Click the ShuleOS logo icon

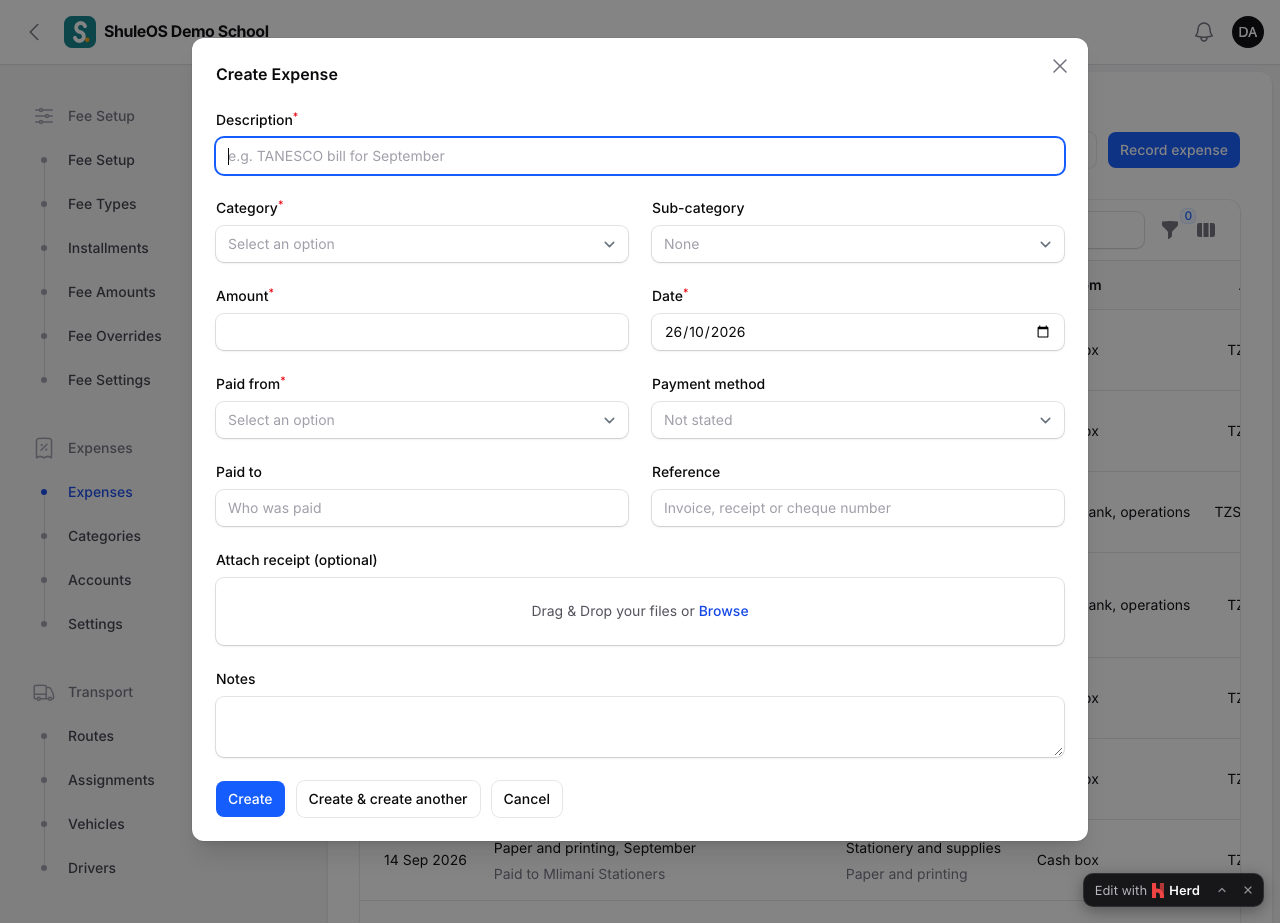point(80,32)
